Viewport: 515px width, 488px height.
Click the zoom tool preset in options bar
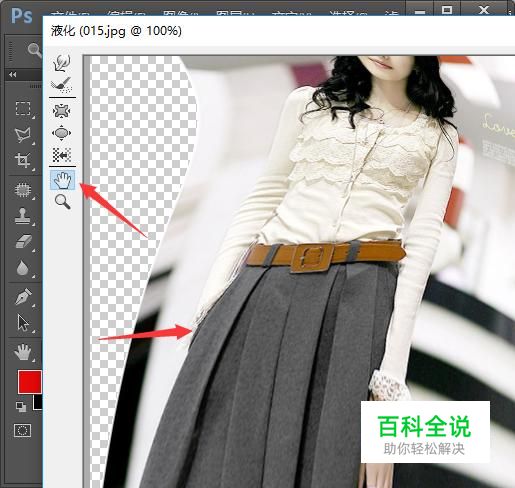pos(35,51)
